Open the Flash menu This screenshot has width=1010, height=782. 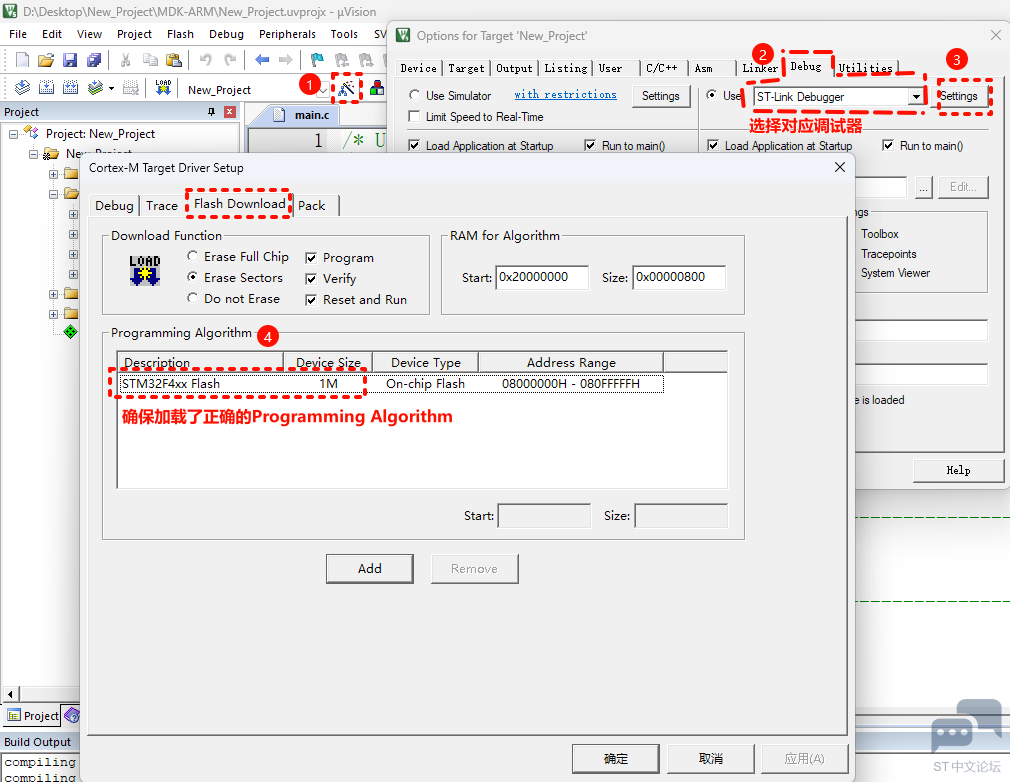(180, 34)
